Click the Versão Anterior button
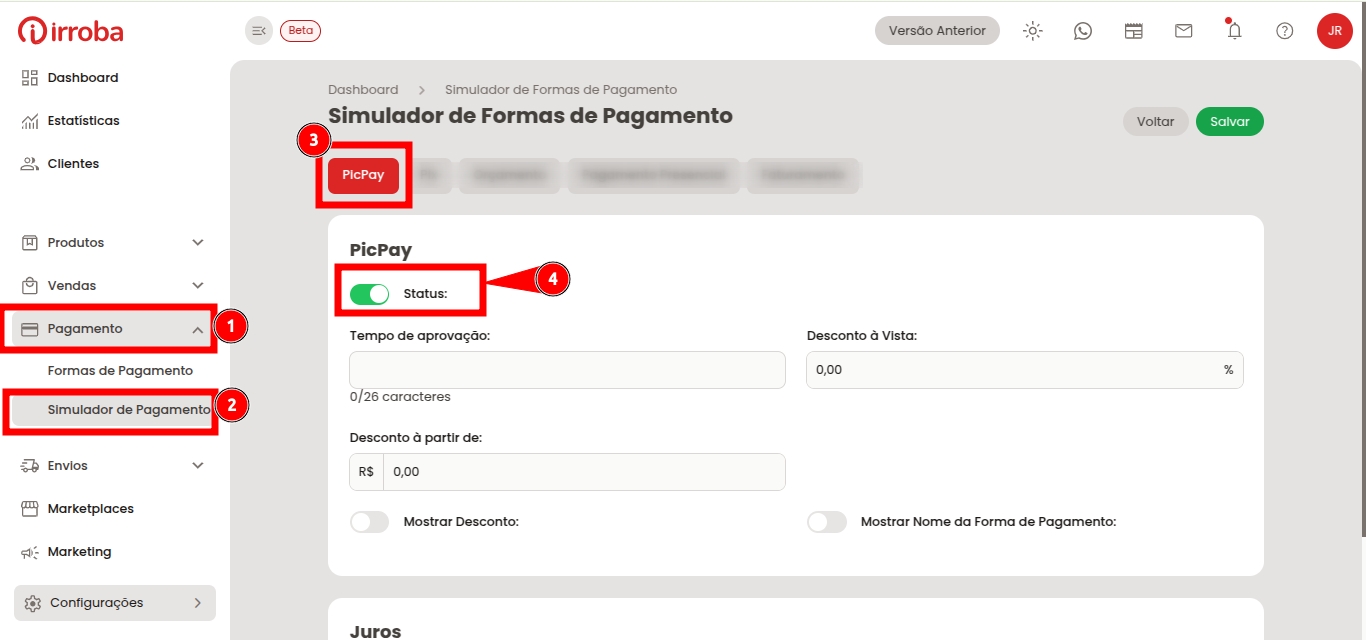This screenshot has height=640, width=1366. [x=937, y=31]
